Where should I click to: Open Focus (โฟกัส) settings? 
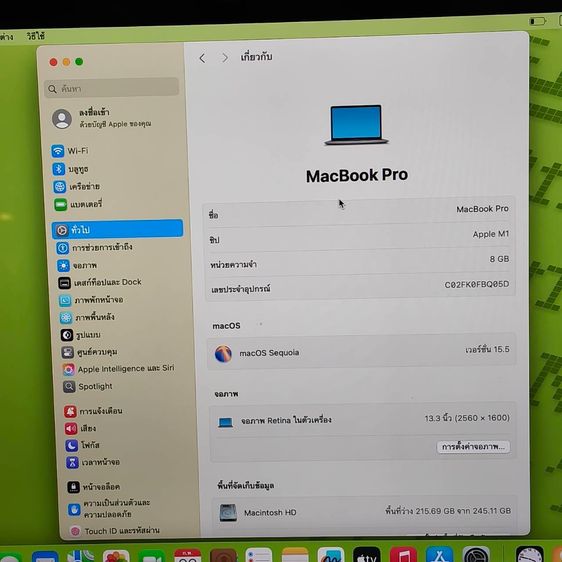(x=83, y=445)
